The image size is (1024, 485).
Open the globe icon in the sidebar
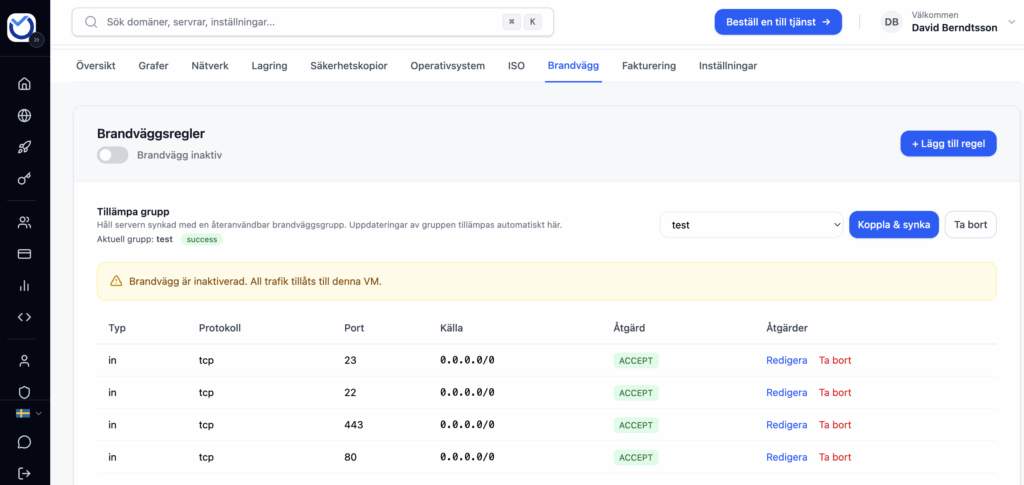pos(25,116)
